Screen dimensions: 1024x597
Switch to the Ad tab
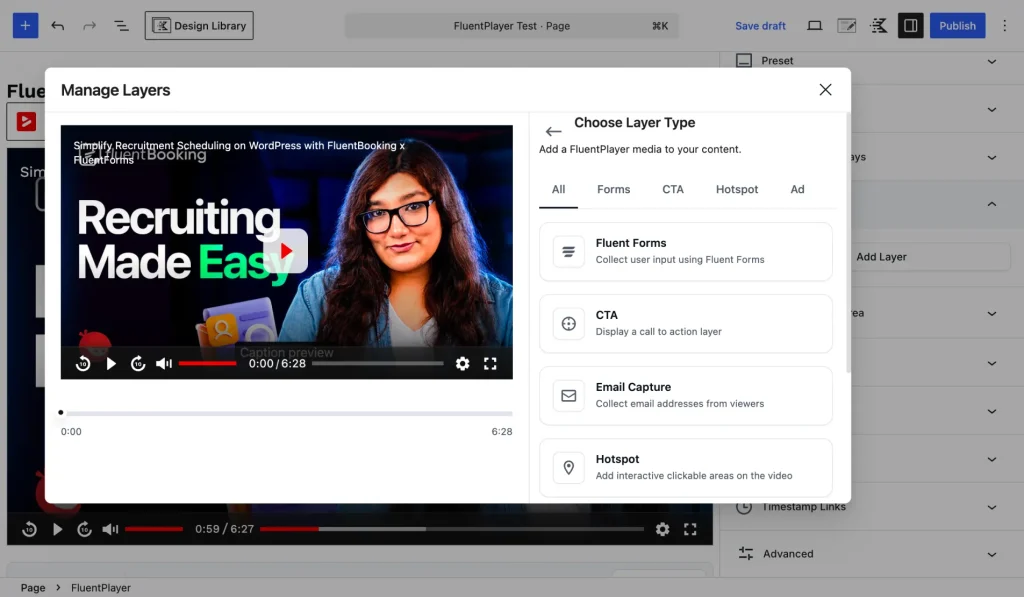coord(797,189)
